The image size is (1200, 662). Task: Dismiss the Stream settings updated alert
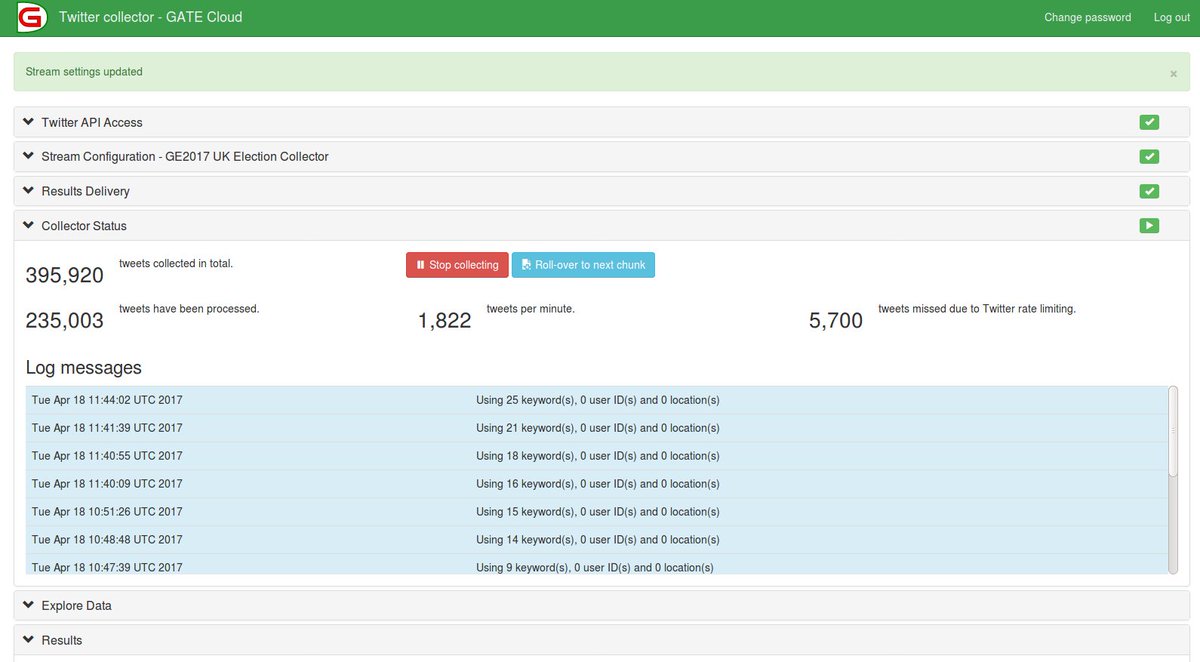[1173, 74]
